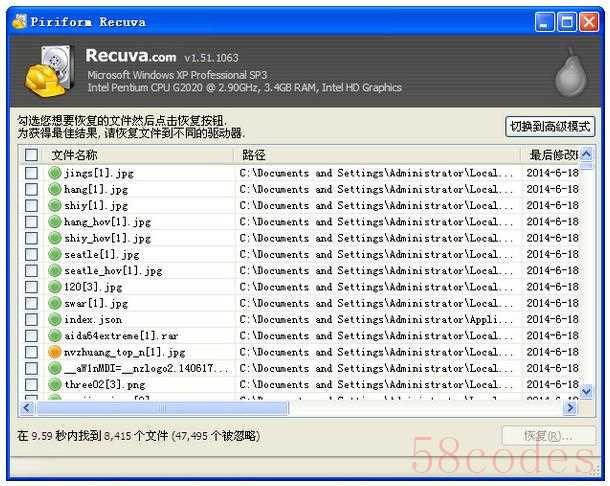Viewport: 610px width, 486px height.
Task: Click the vertical scrollbar up arrow
Action: (x=586, y=154)
